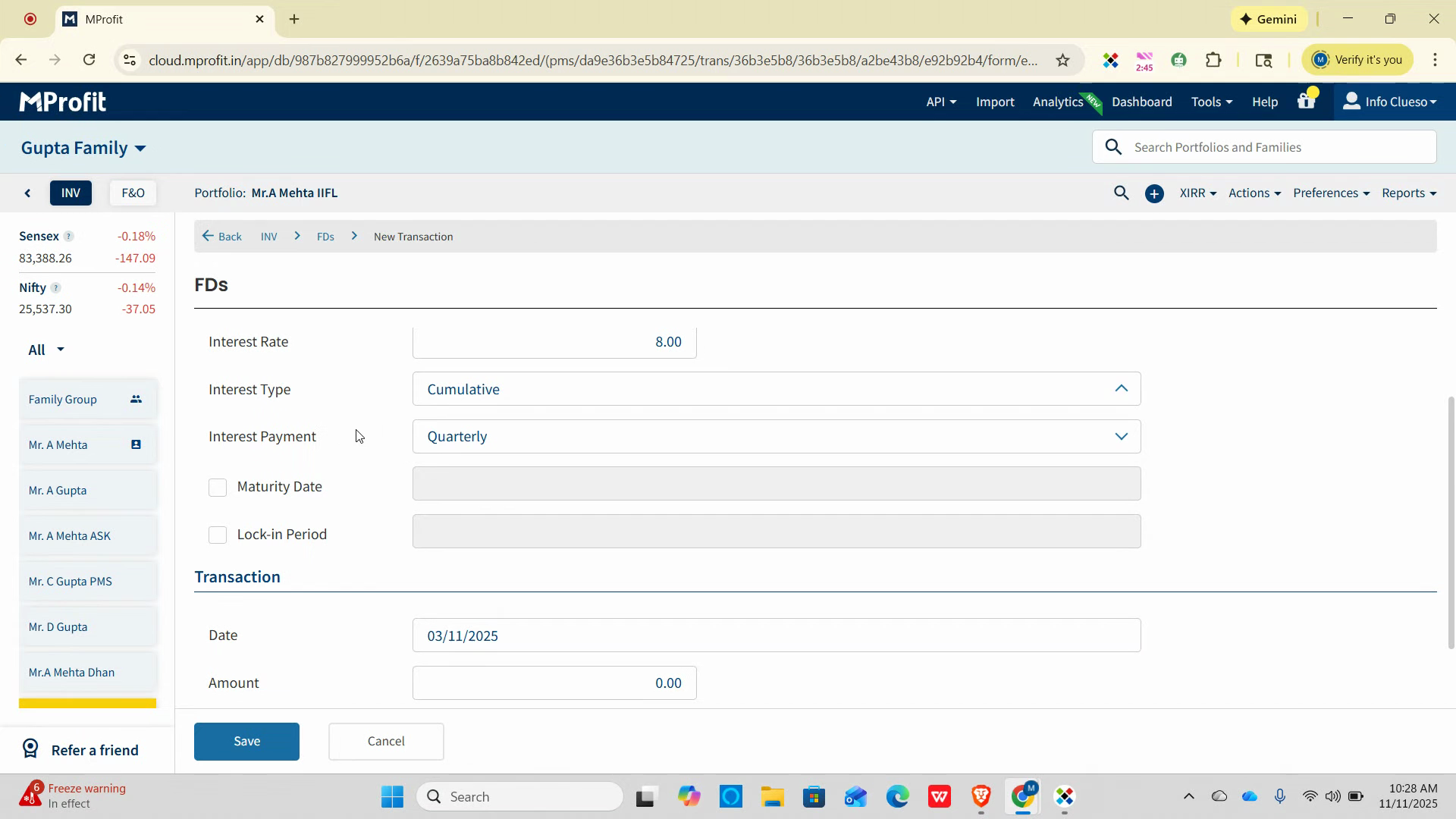Click the Save button

246,741
